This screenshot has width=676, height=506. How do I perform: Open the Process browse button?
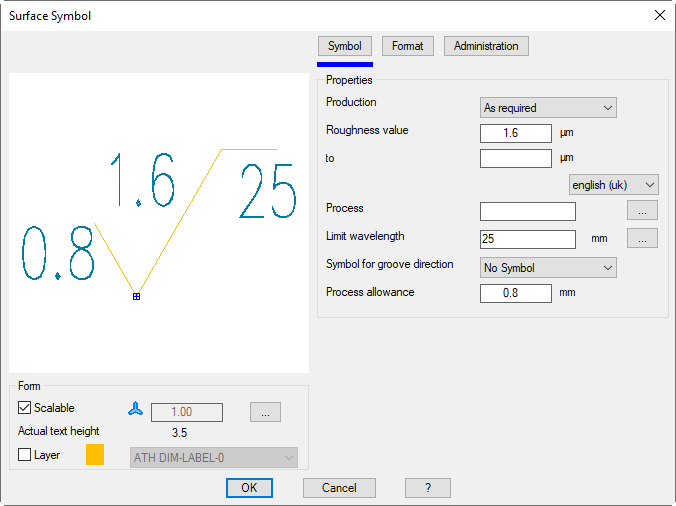642,211
